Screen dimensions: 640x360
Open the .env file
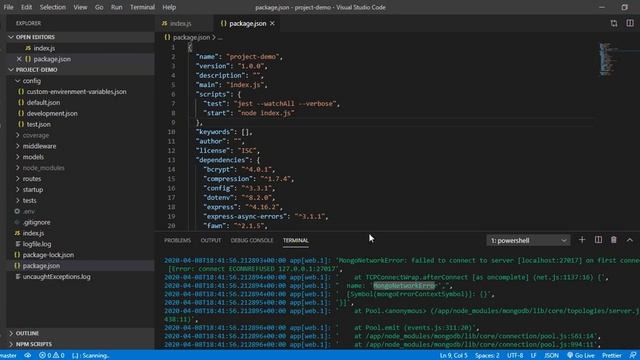click(x=29, y=211)
